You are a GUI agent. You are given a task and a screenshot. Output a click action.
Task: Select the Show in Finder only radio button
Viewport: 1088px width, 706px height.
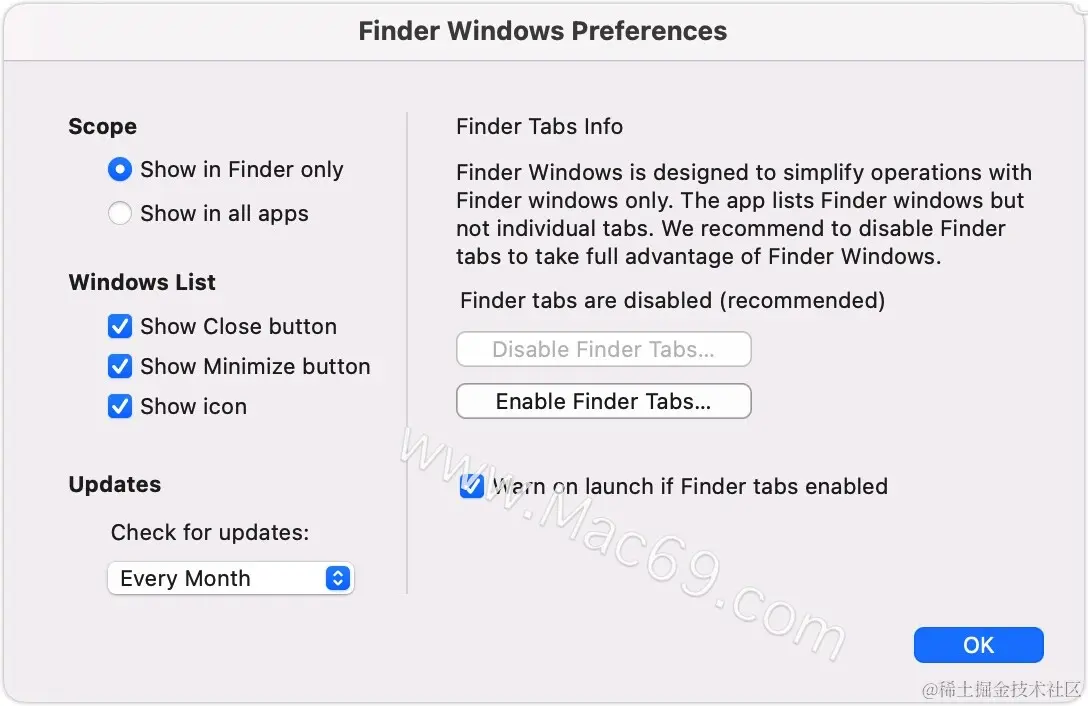pos(119,169)
